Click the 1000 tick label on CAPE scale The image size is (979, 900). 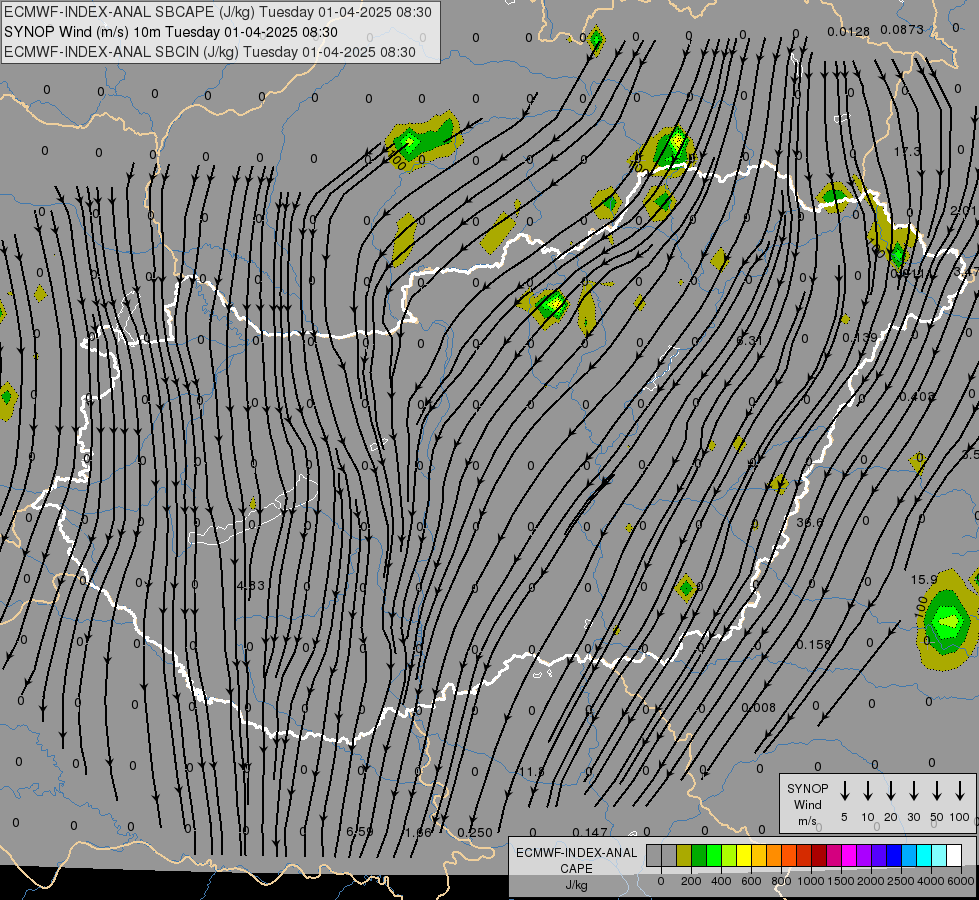click(810, 881)
